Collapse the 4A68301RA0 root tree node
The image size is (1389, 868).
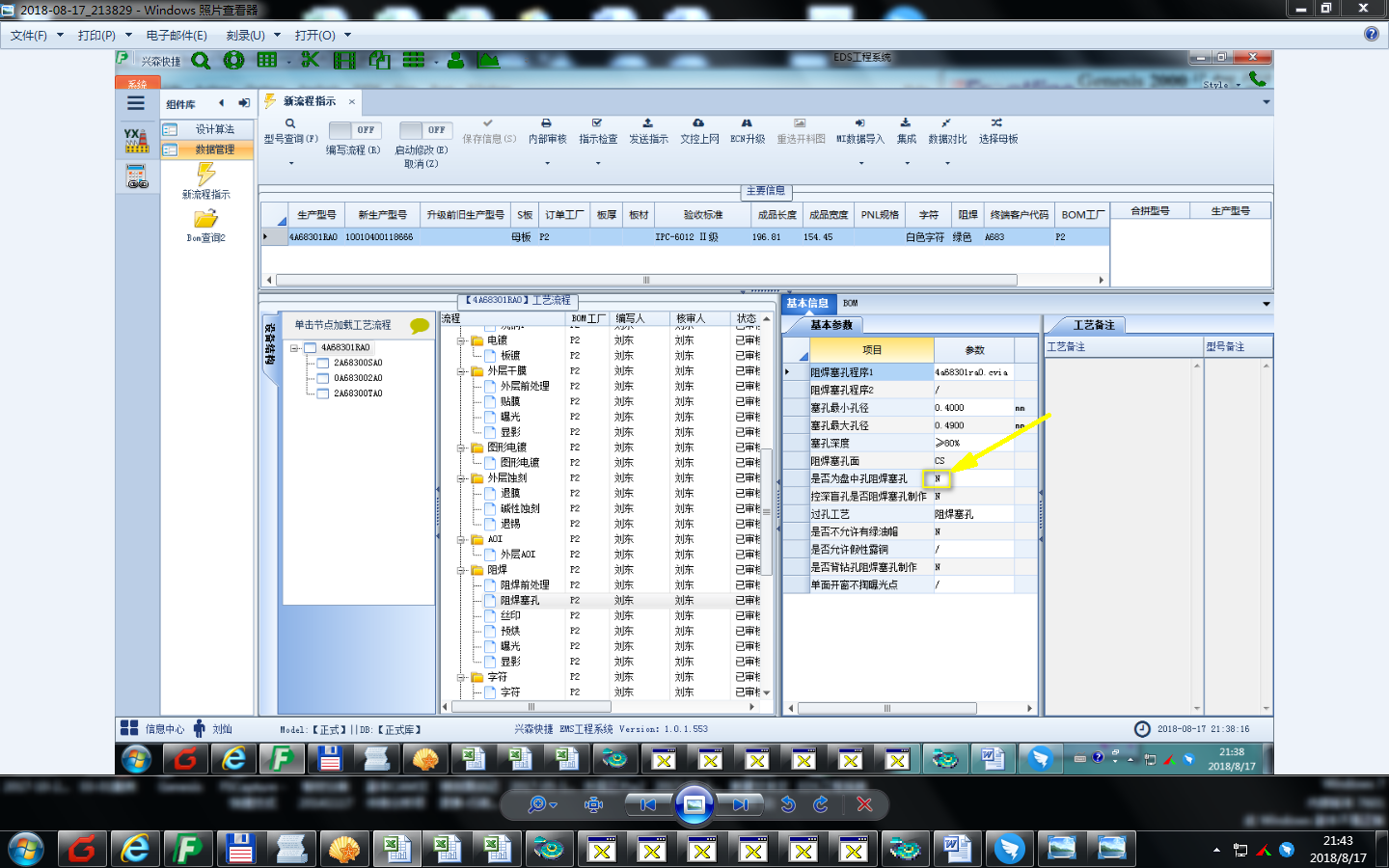click(x=295, y=348)
